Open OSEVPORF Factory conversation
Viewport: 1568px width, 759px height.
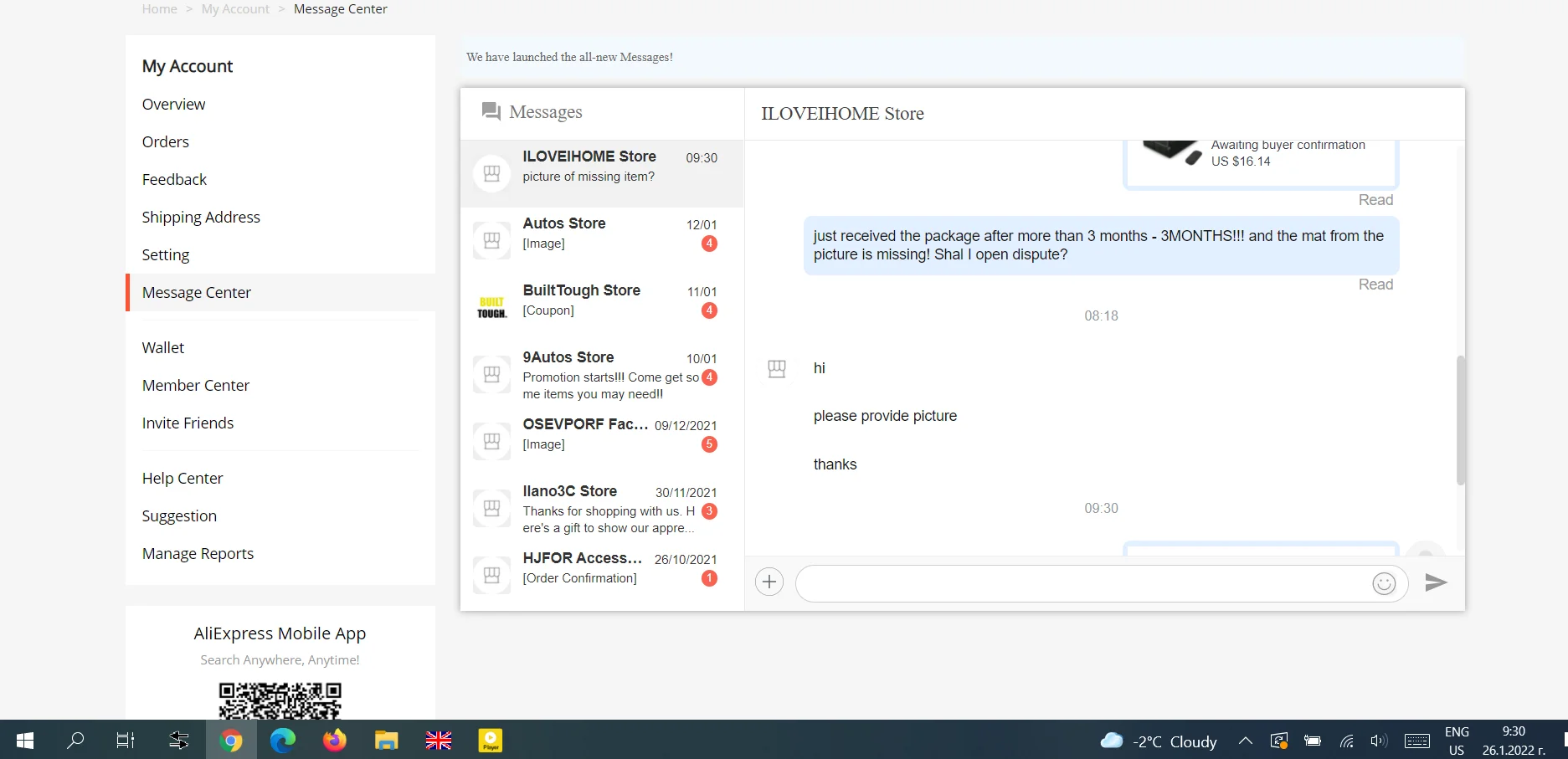click(x=602, y=442)
